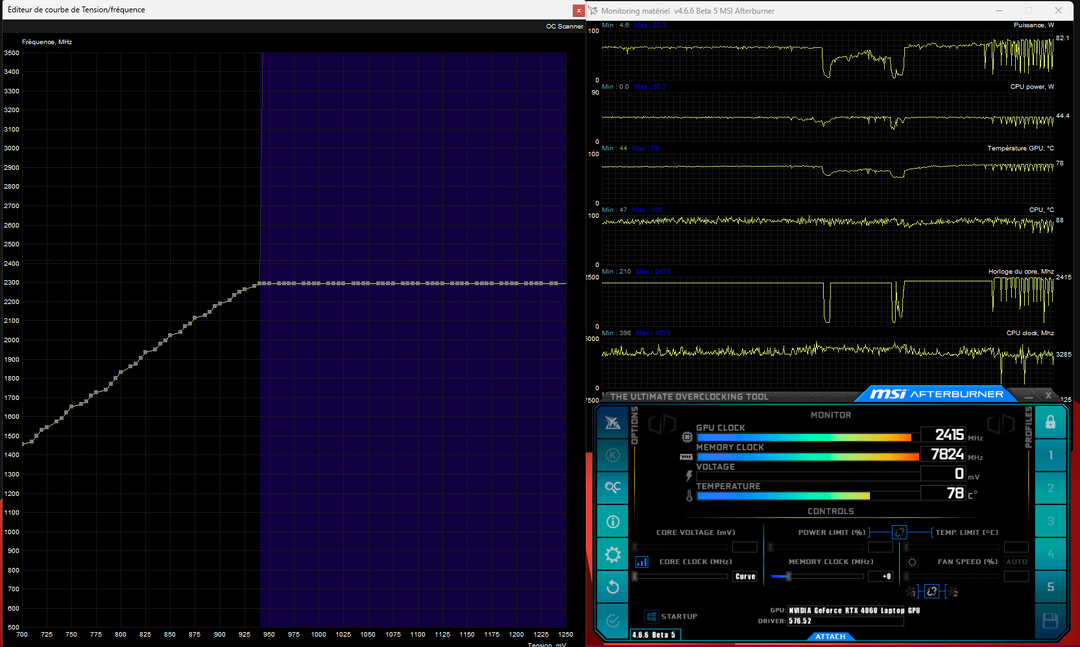Click the lightning bolt Voltage icon
The width and height of the screenshot is (1080, 647).
(689, 475)
